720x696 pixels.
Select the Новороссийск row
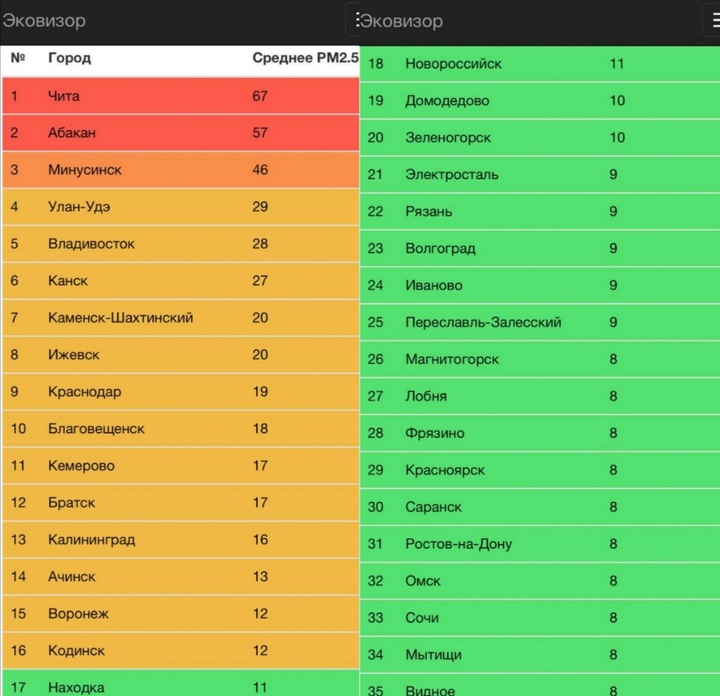coord(540,64)
